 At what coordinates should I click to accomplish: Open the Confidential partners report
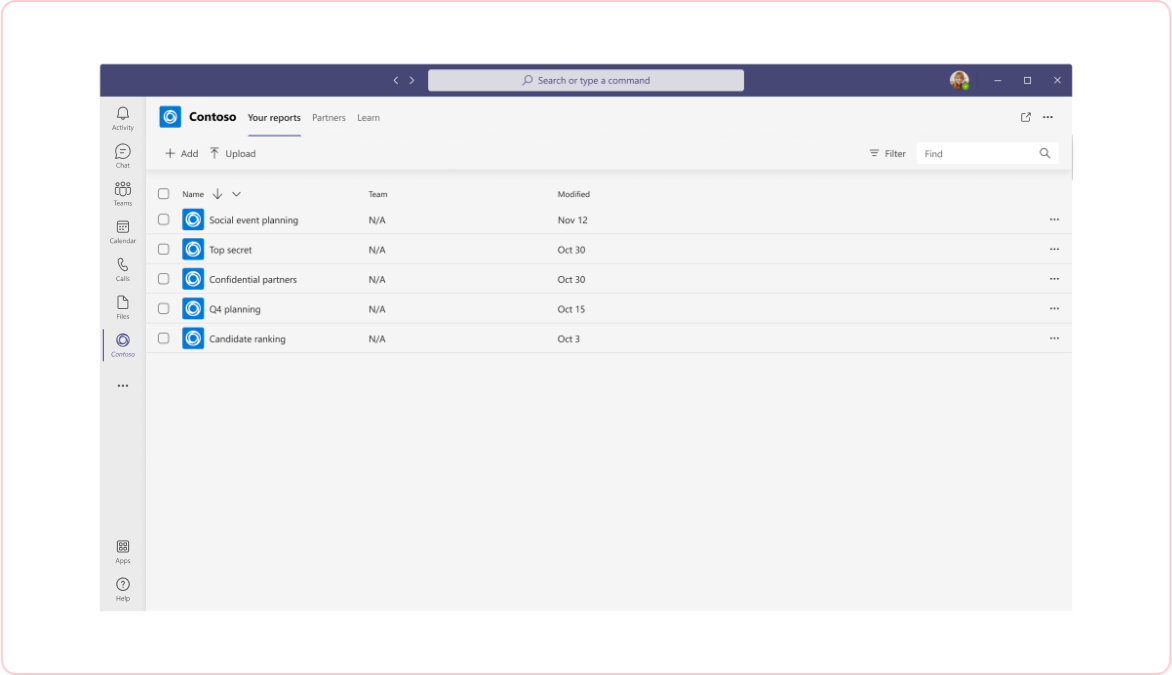(253, 280)
